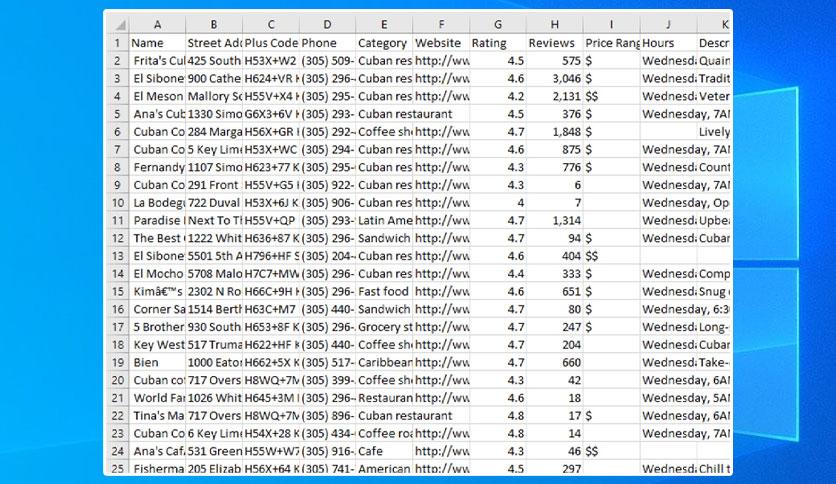Click the Name header cell
836x484 pixels.
[157, 43]
